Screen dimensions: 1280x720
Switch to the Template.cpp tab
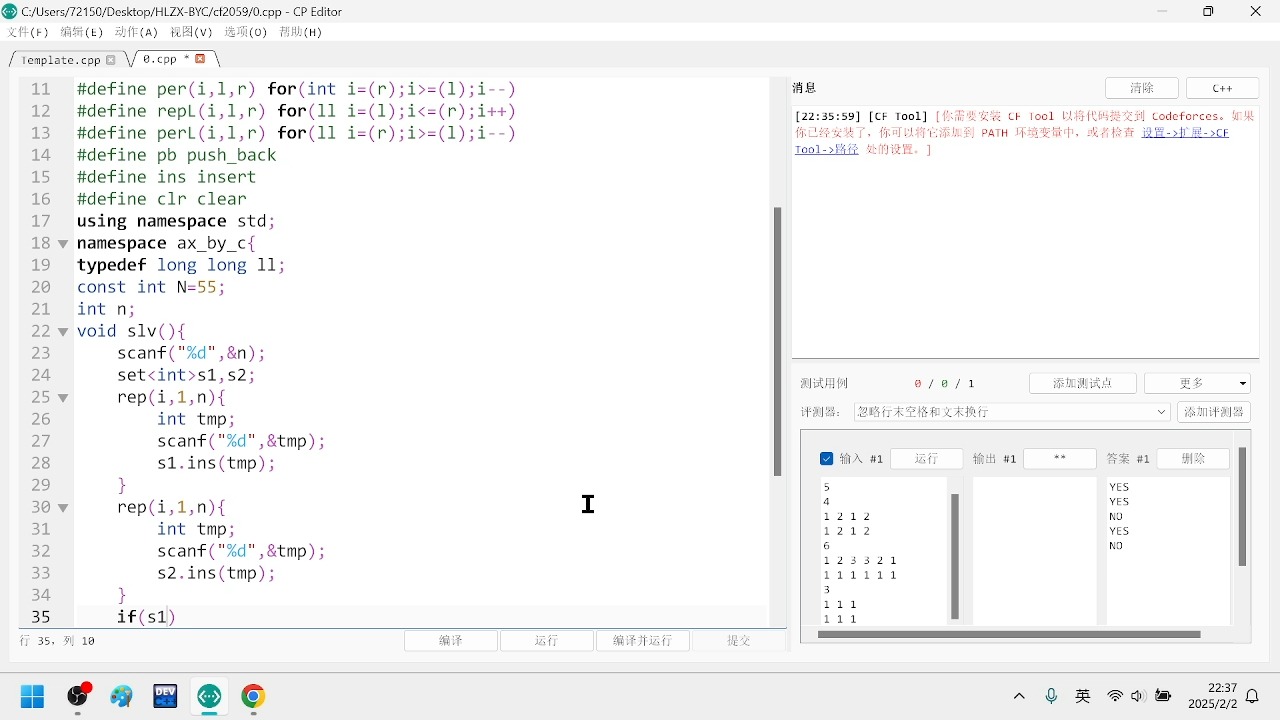coord(60,60)
